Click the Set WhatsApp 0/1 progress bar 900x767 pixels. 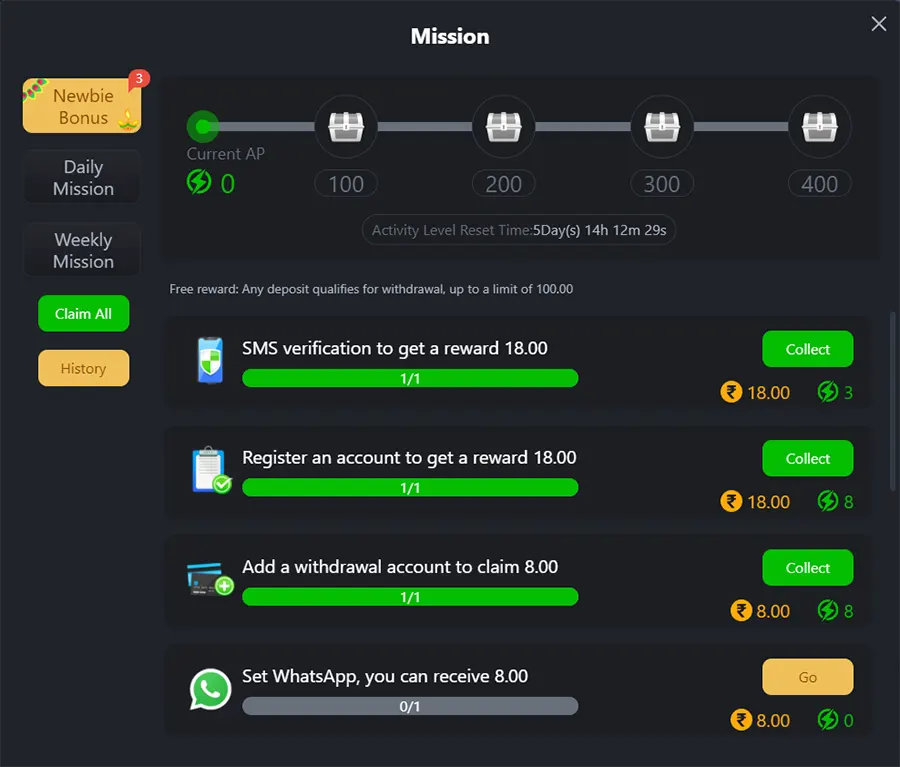point(410,706)
